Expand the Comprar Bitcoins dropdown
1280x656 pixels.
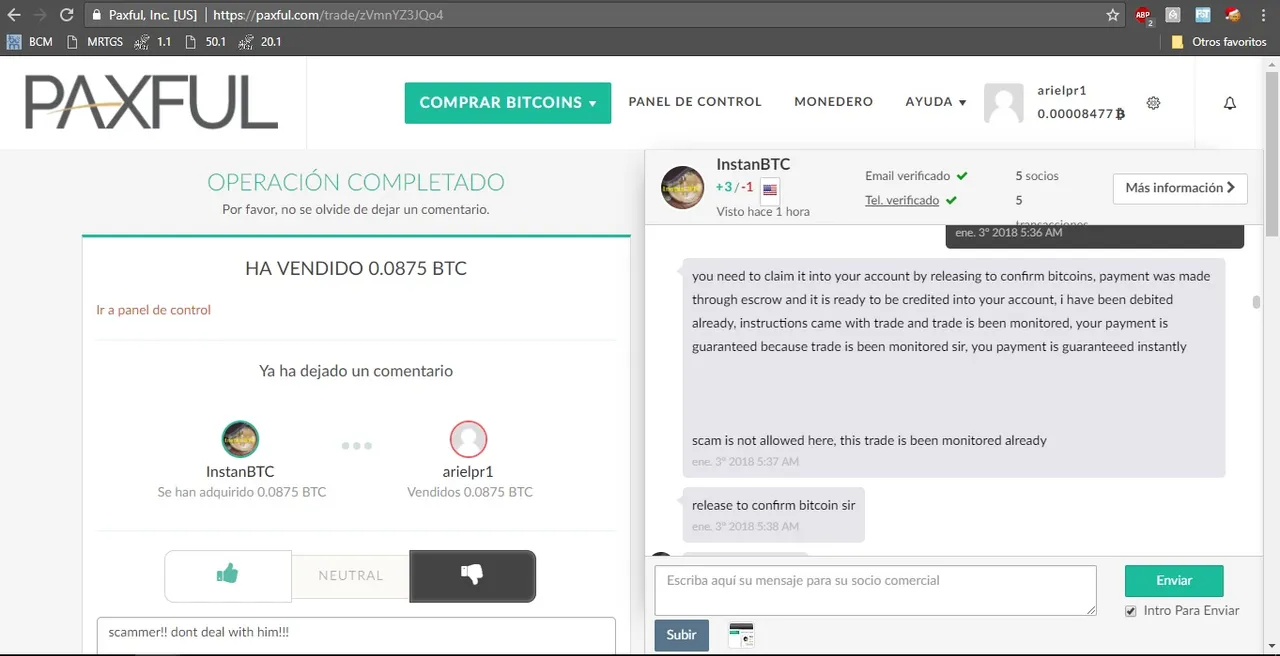pyautogui.click(x=508, y=103)
